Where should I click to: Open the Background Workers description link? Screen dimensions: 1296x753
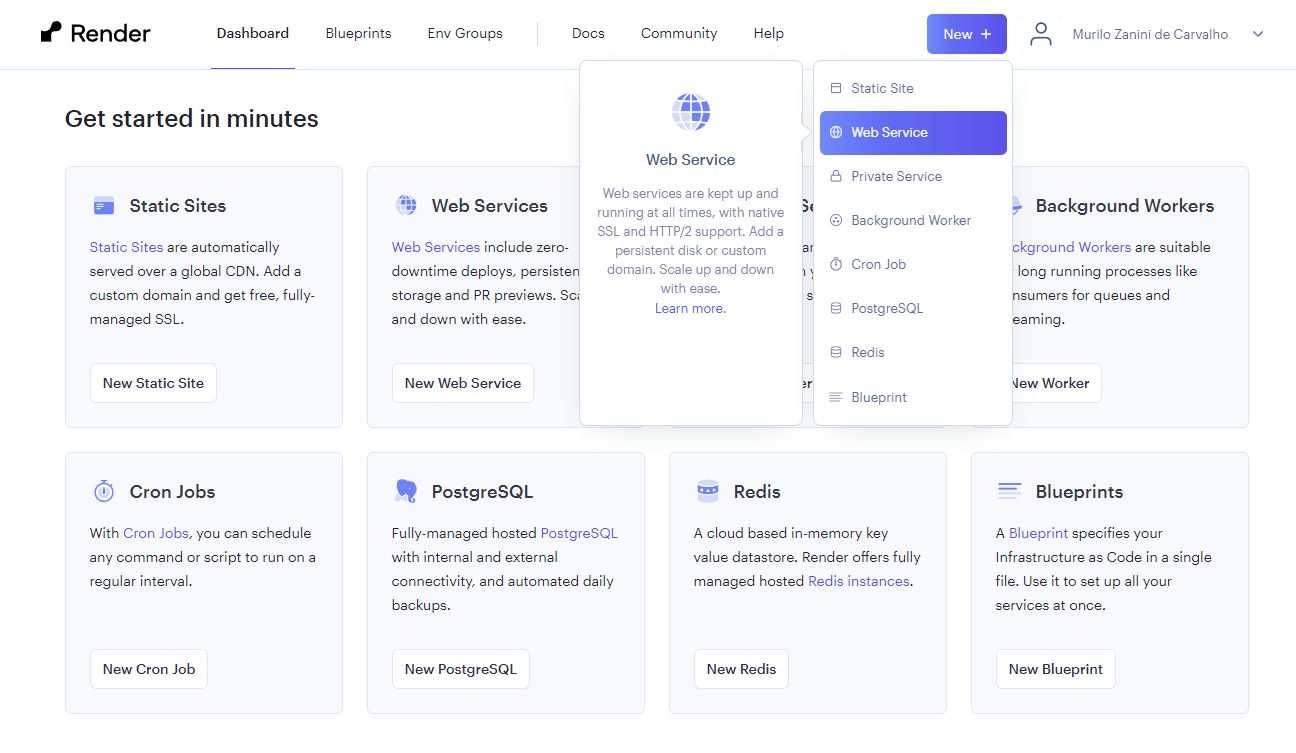(x=1072, y=247)
